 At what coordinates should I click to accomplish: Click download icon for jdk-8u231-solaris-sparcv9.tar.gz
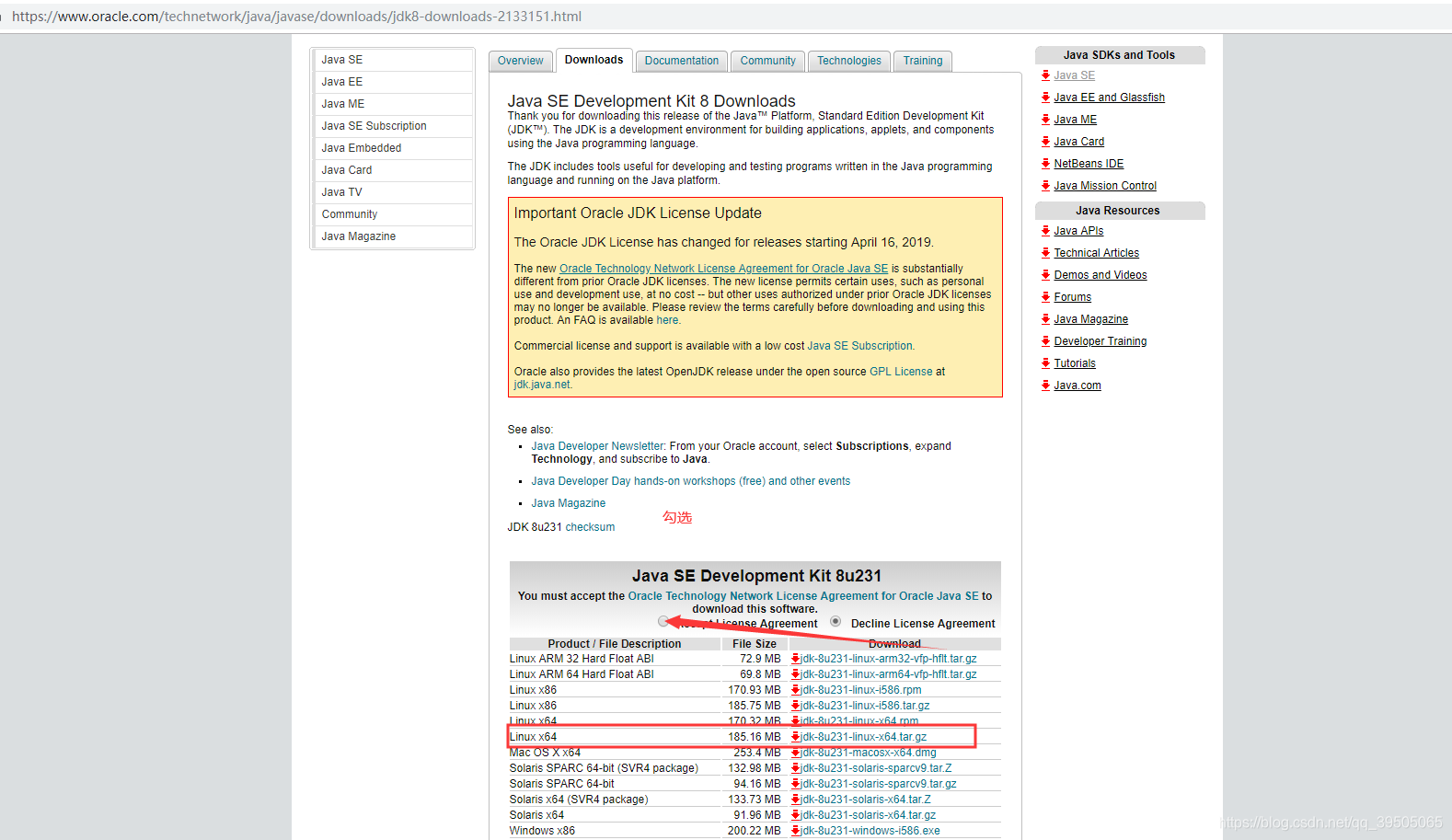tap(796, 784)
